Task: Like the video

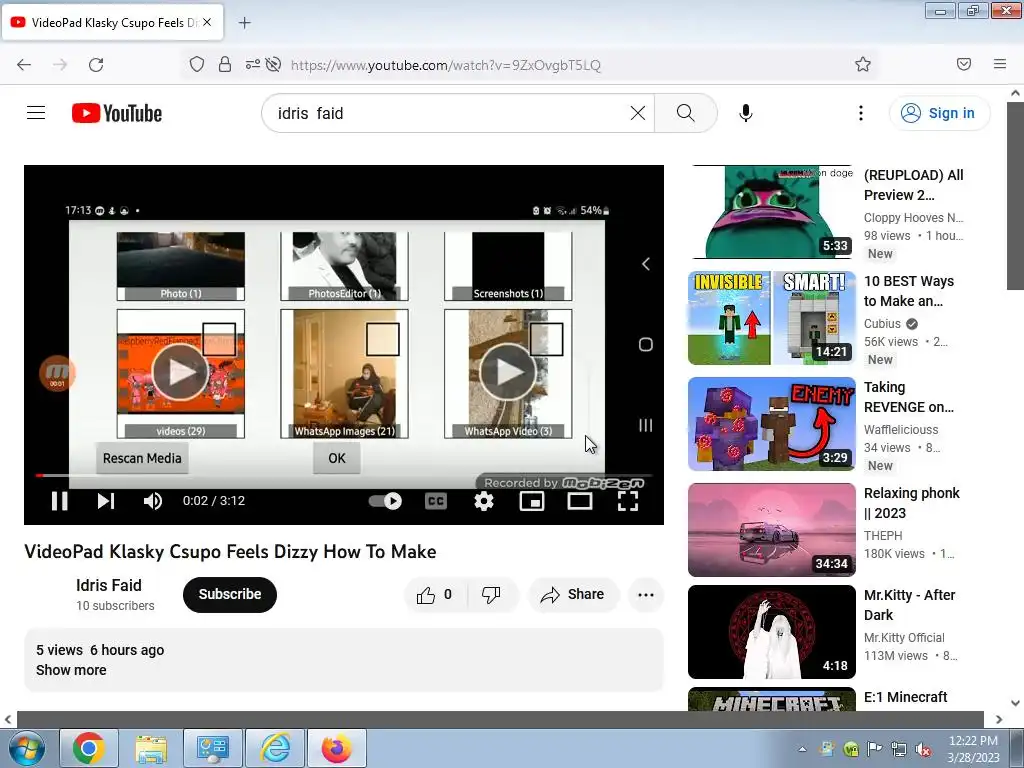Action: (435, 594)
